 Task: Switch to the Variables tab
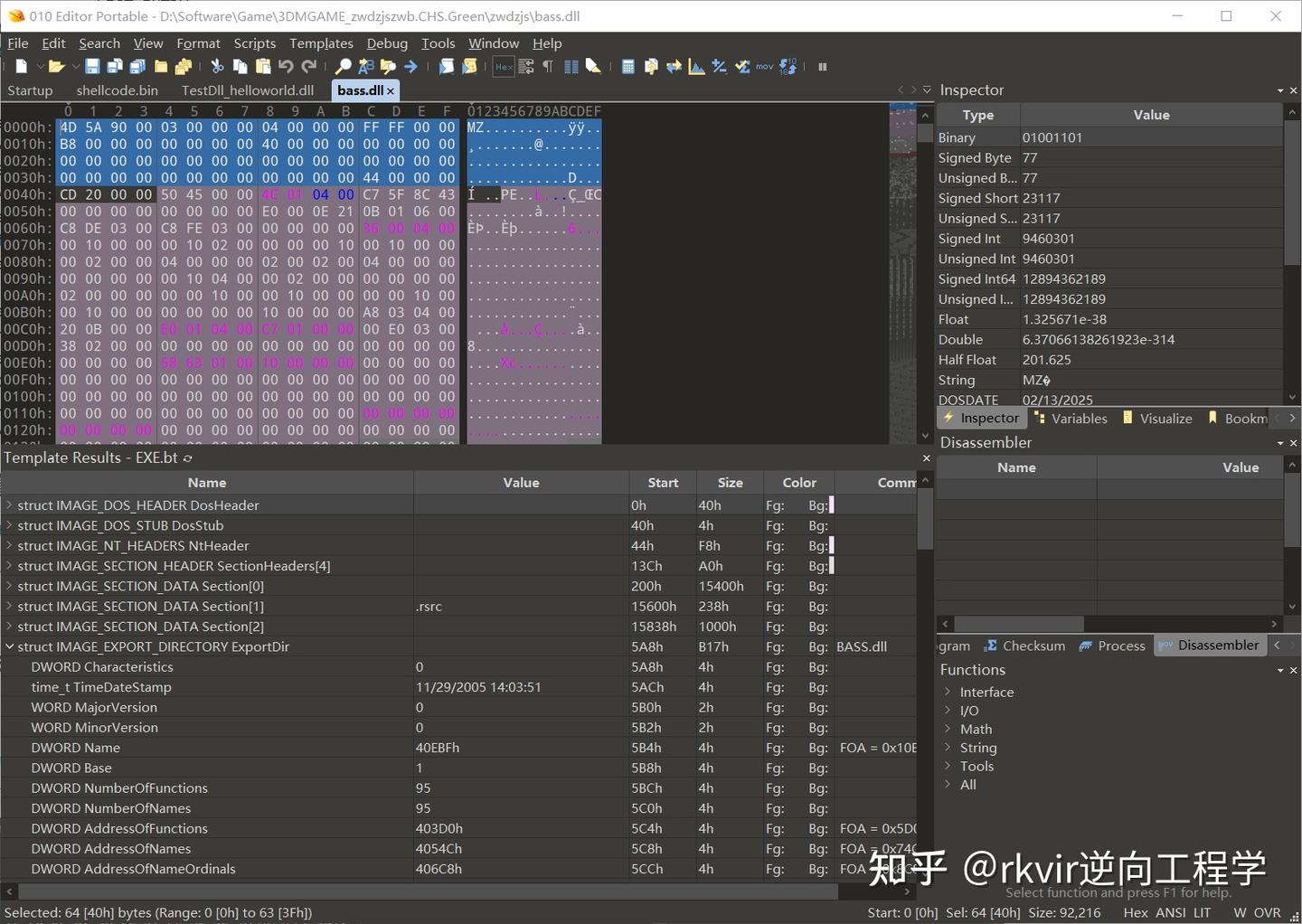click(1071, 419)
